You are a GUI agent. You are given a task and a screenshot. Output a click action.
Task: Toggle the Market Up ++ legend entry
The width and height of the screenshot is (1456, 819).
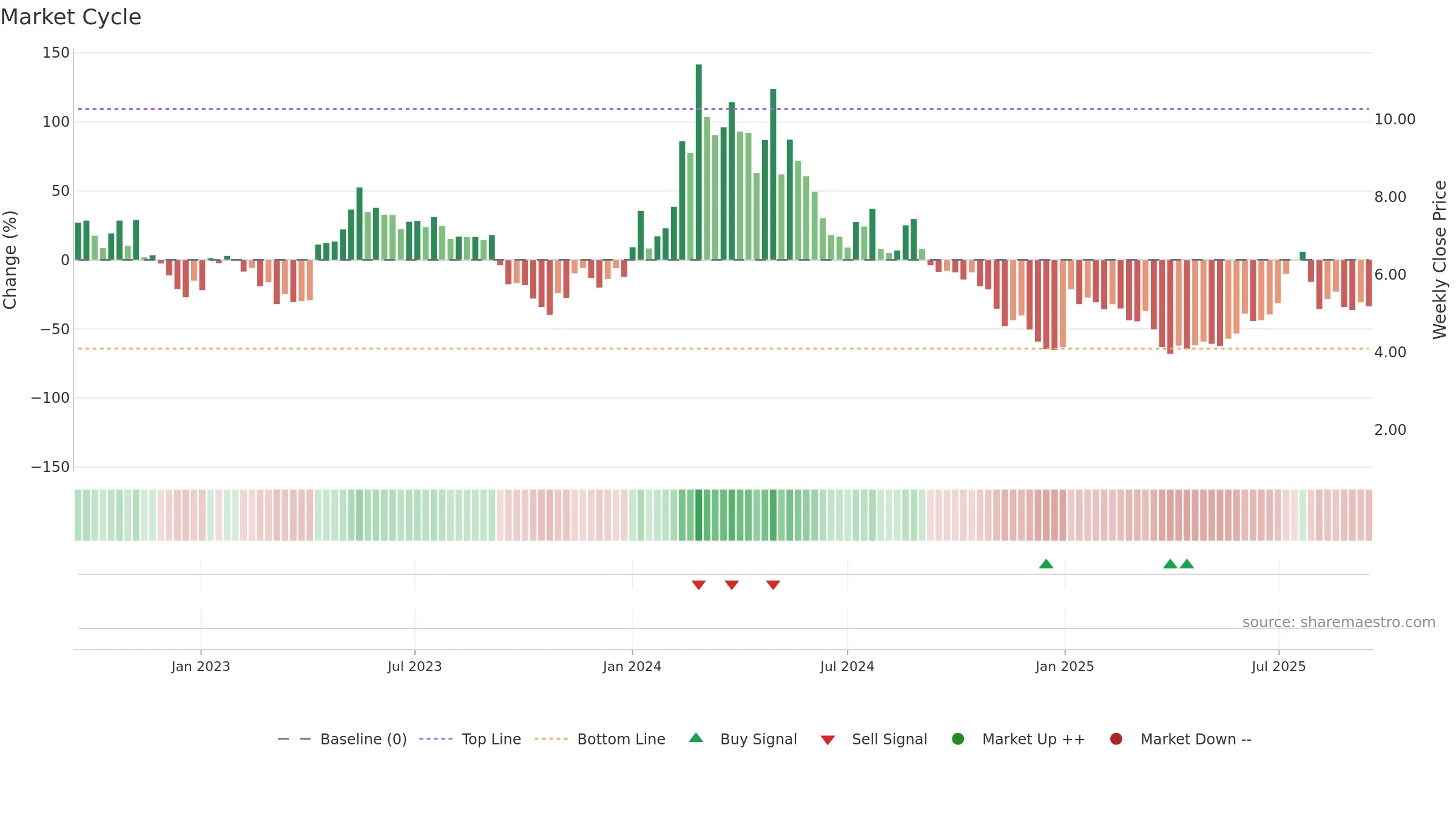click(1019, 739)
